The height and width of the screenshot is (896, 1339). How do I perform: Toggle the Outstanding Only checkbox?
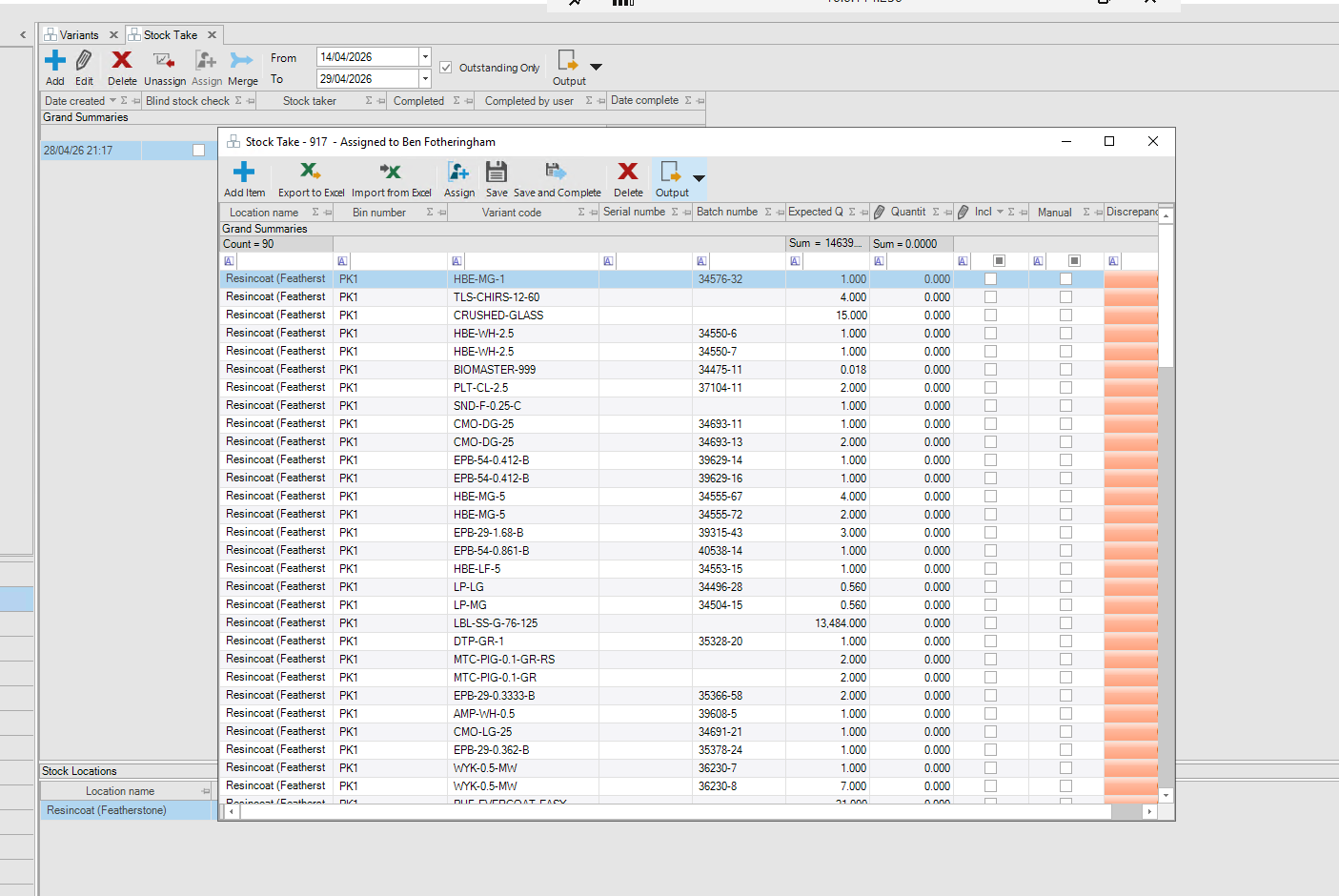pyautogui.click(x=446, y=68)
